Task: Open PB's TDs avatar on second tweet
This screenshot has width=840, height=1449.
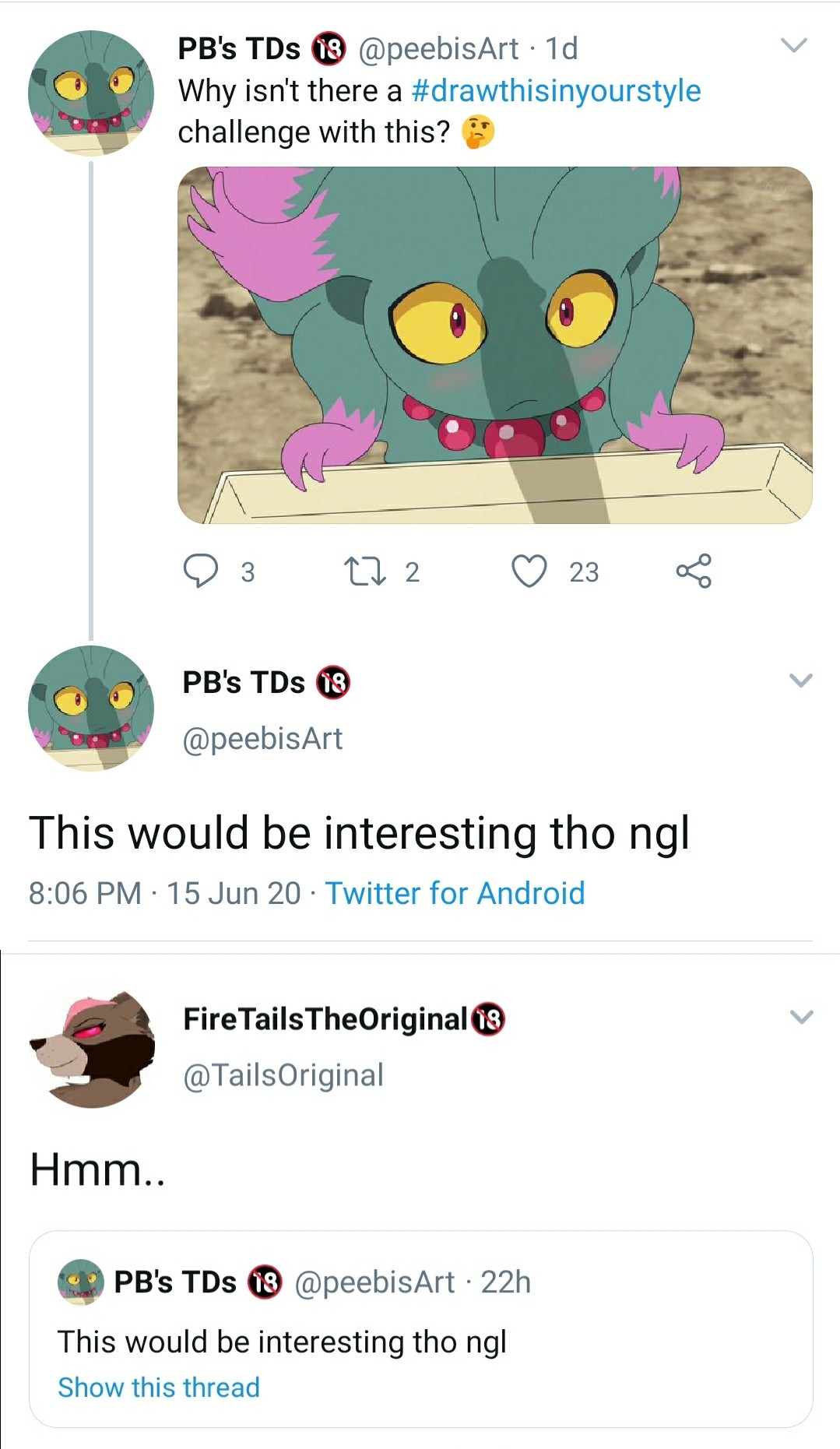Action: (x=91, y=708)
